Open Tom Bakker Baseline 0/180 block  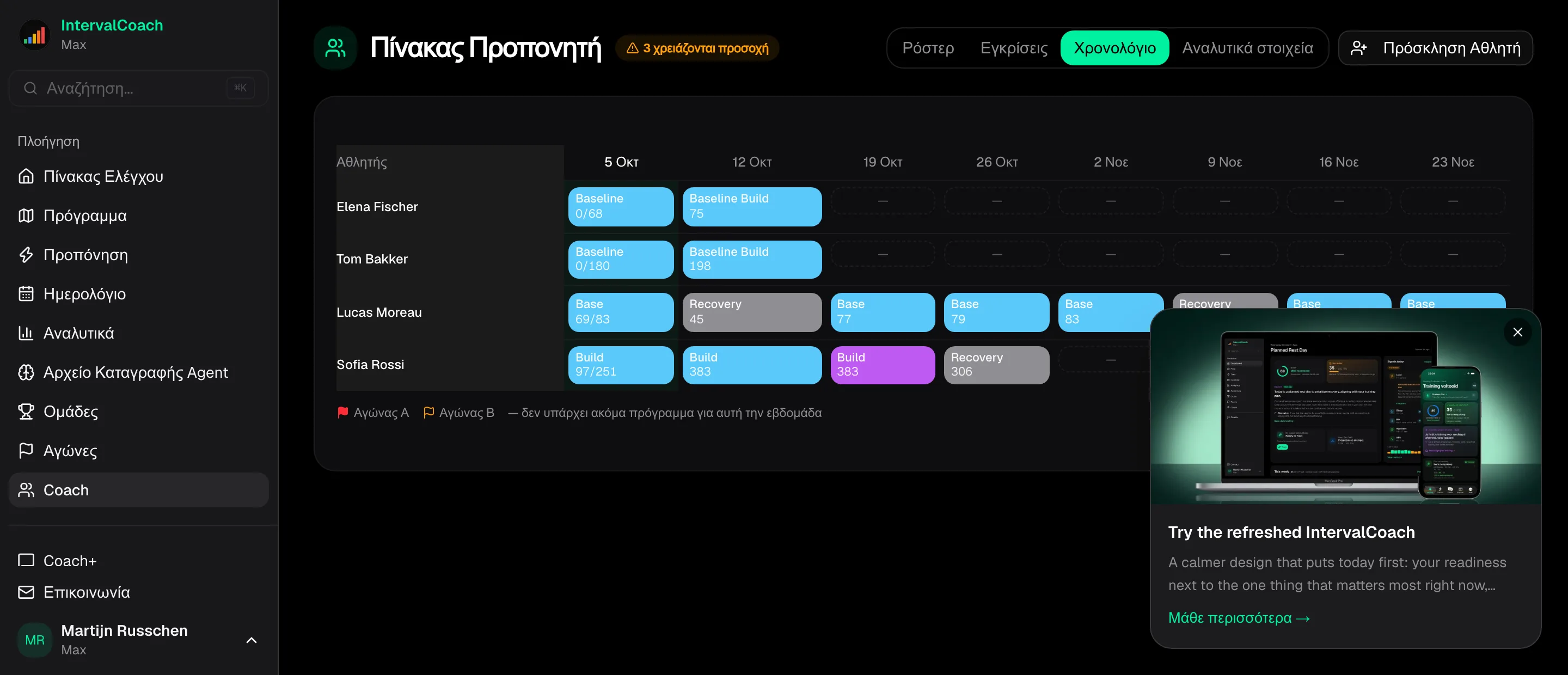pos(620,259)
